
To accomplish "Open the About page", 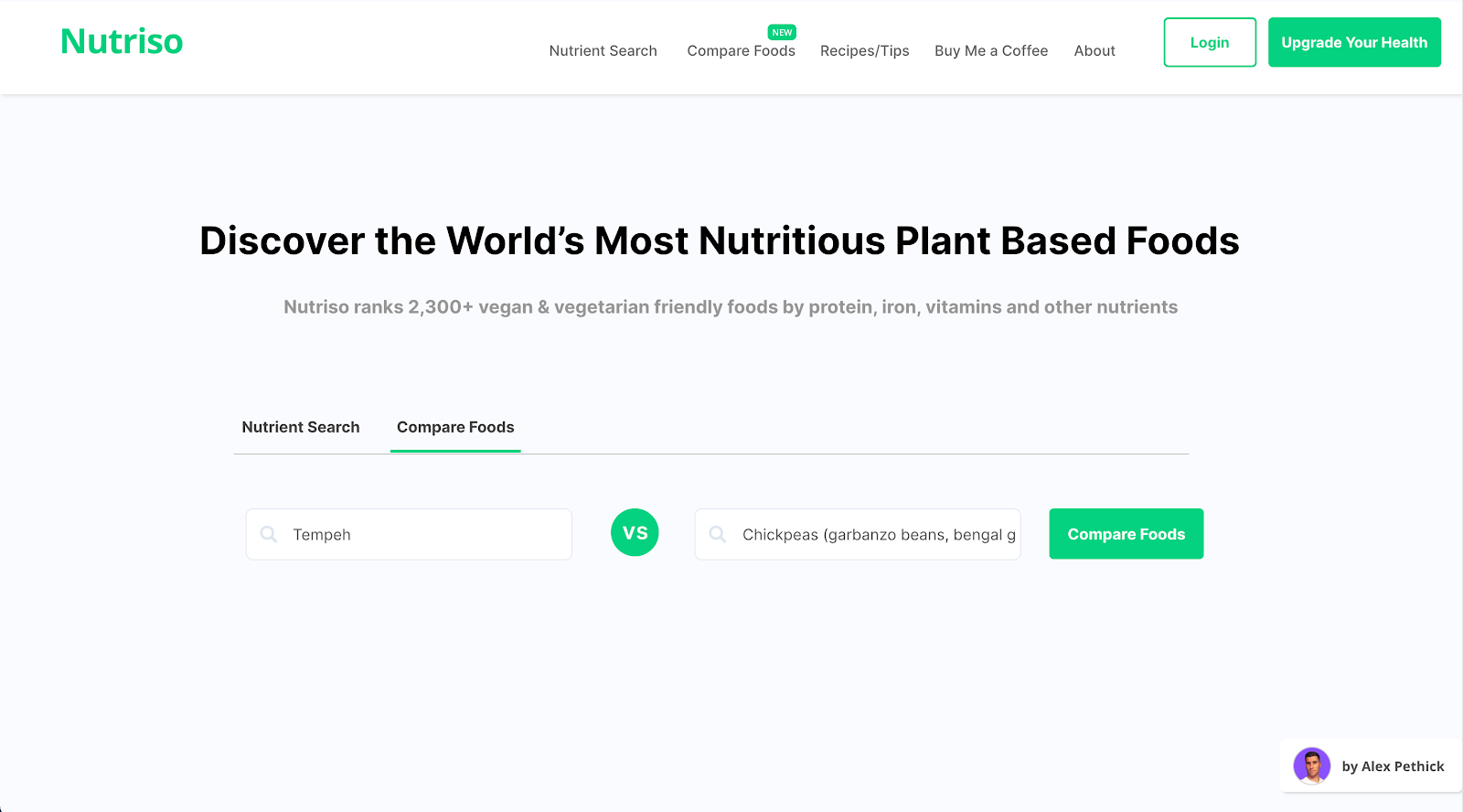I will pyautogui.click(x=1095, y=51).
